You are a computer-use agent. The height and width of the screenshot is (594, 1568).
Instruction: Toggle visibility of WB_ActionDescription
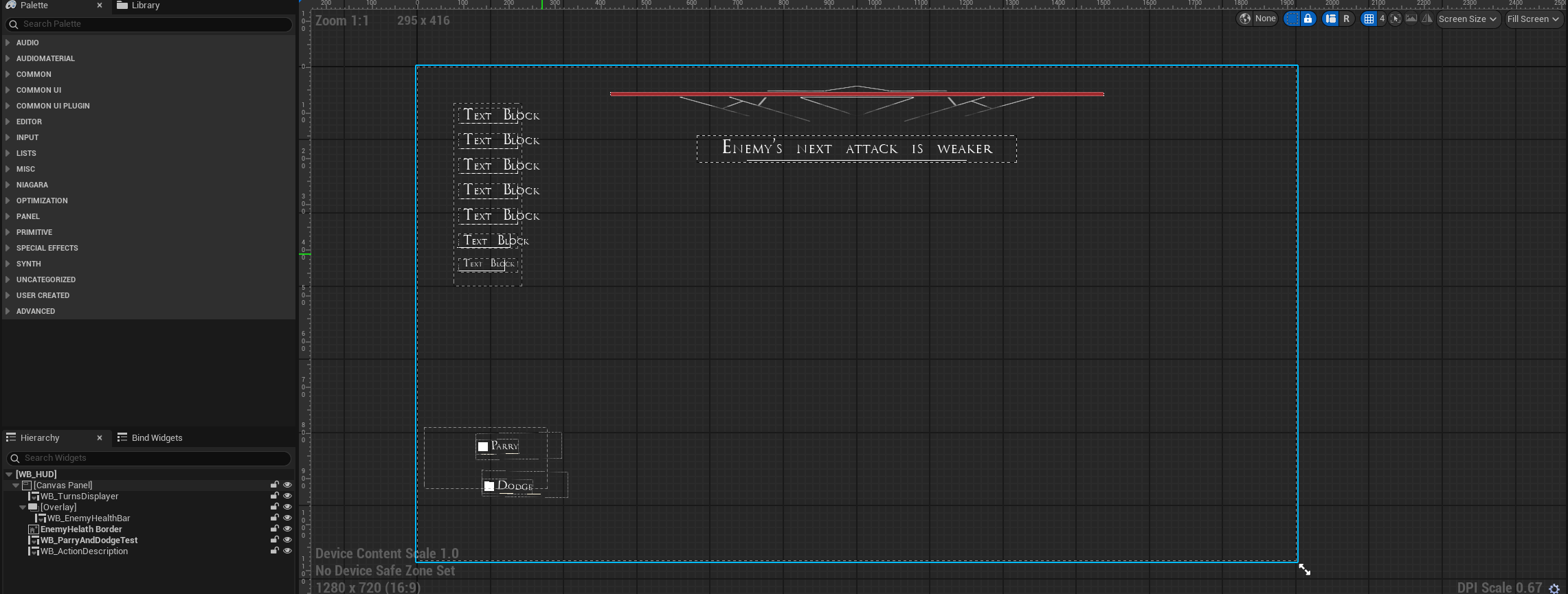coord(287,551)
